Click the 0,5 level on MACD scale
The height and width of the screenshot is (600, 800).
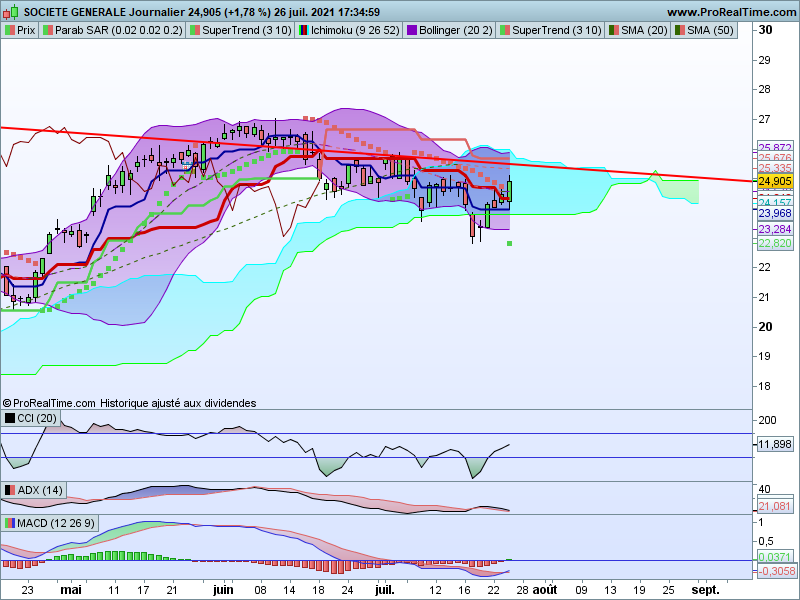pyautogui.click(x=767, y=541)
